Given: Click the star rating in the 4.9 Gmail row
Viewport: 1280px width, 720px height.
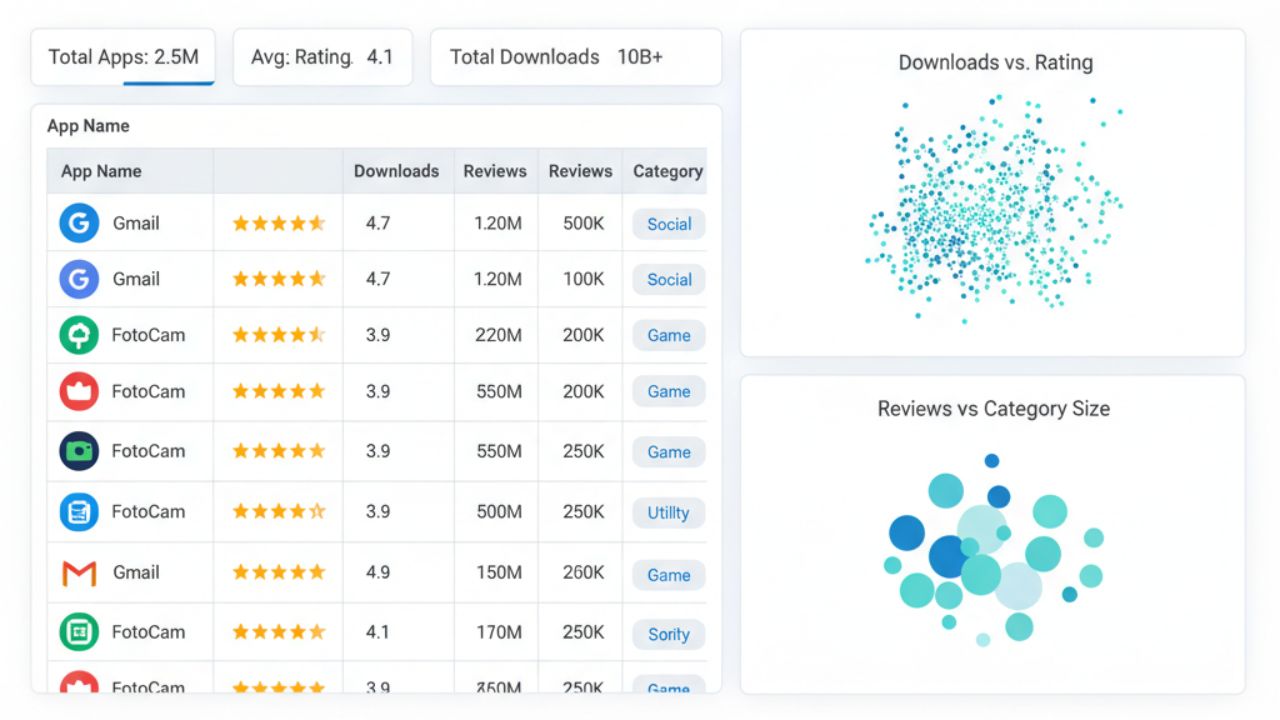Looking at the screenshot, I should pos(278,573).
